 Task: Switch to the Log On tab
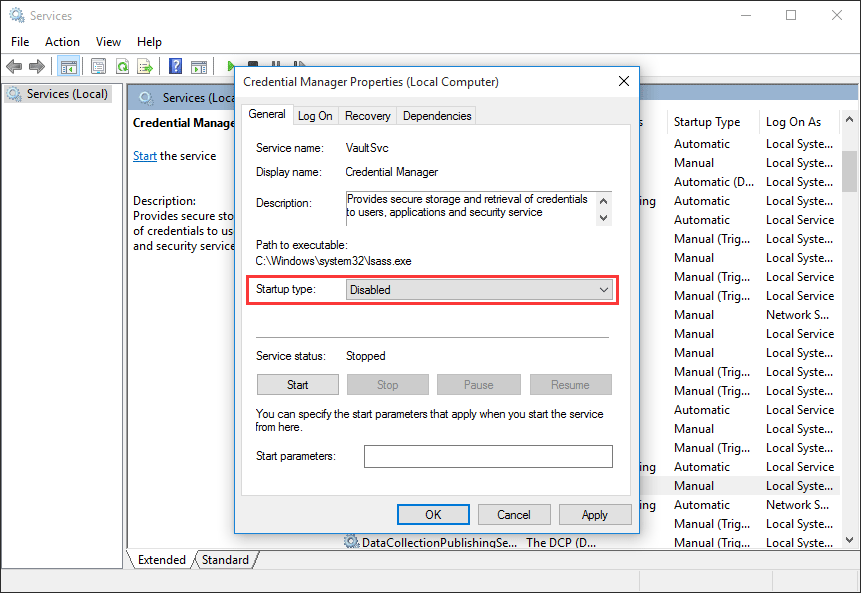tap(315, 116)
